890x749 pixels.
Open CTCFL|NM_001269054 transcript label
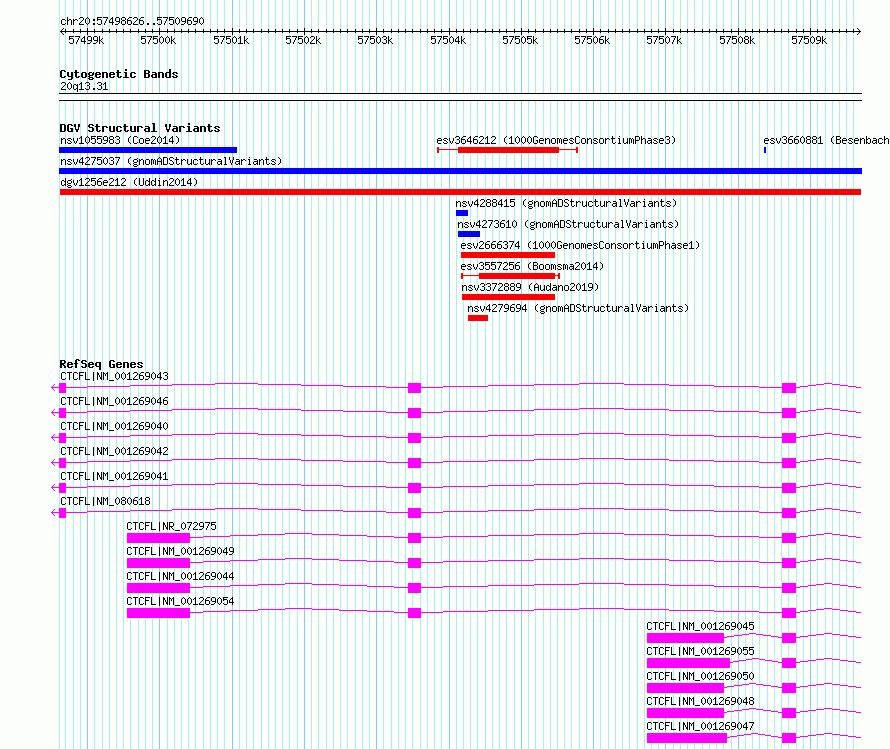[x=180, y=601]
